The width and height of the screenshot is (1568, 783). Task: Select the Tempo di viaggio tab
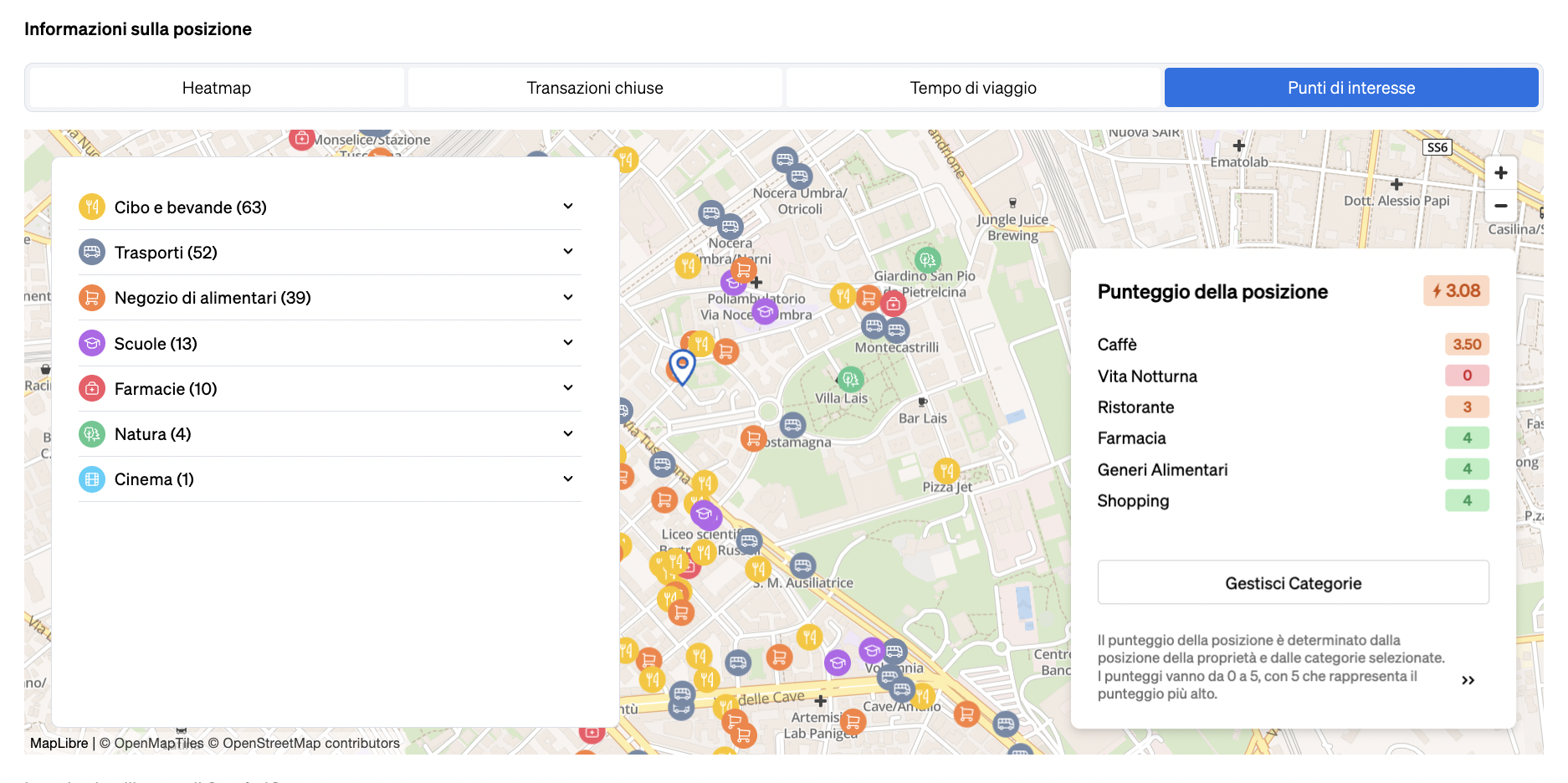[973, 88]
